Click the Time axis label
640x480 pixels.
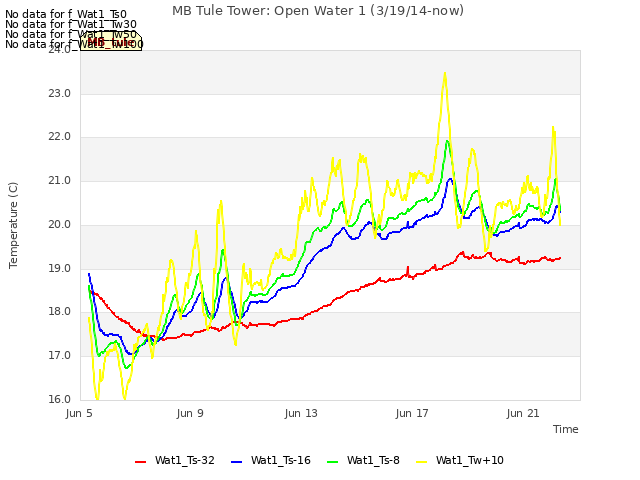click(x=566, y=429)
